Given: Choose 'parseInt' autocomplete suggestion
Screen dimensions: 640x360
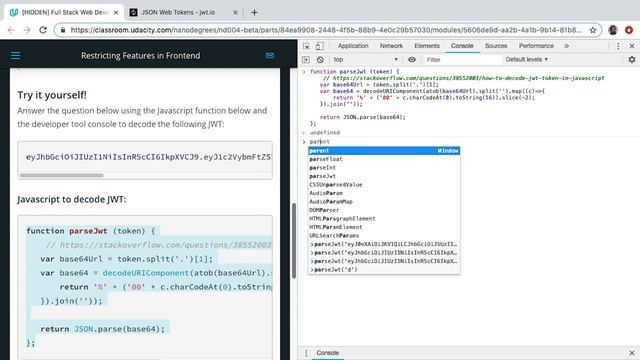Looking at the screenshot, I should pos(384,168).
